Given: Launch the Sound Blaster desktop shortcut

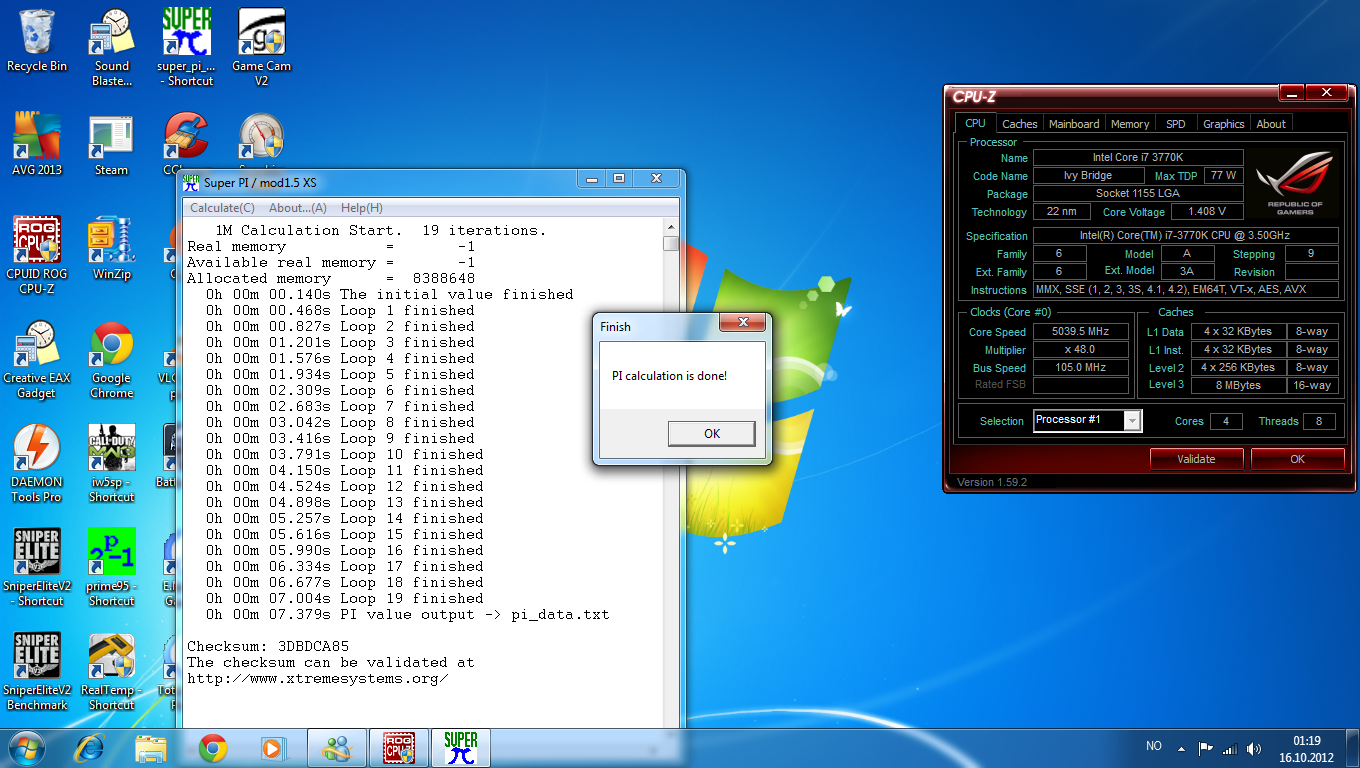Looking at the screenshot, I should click(x=112, y=47).
